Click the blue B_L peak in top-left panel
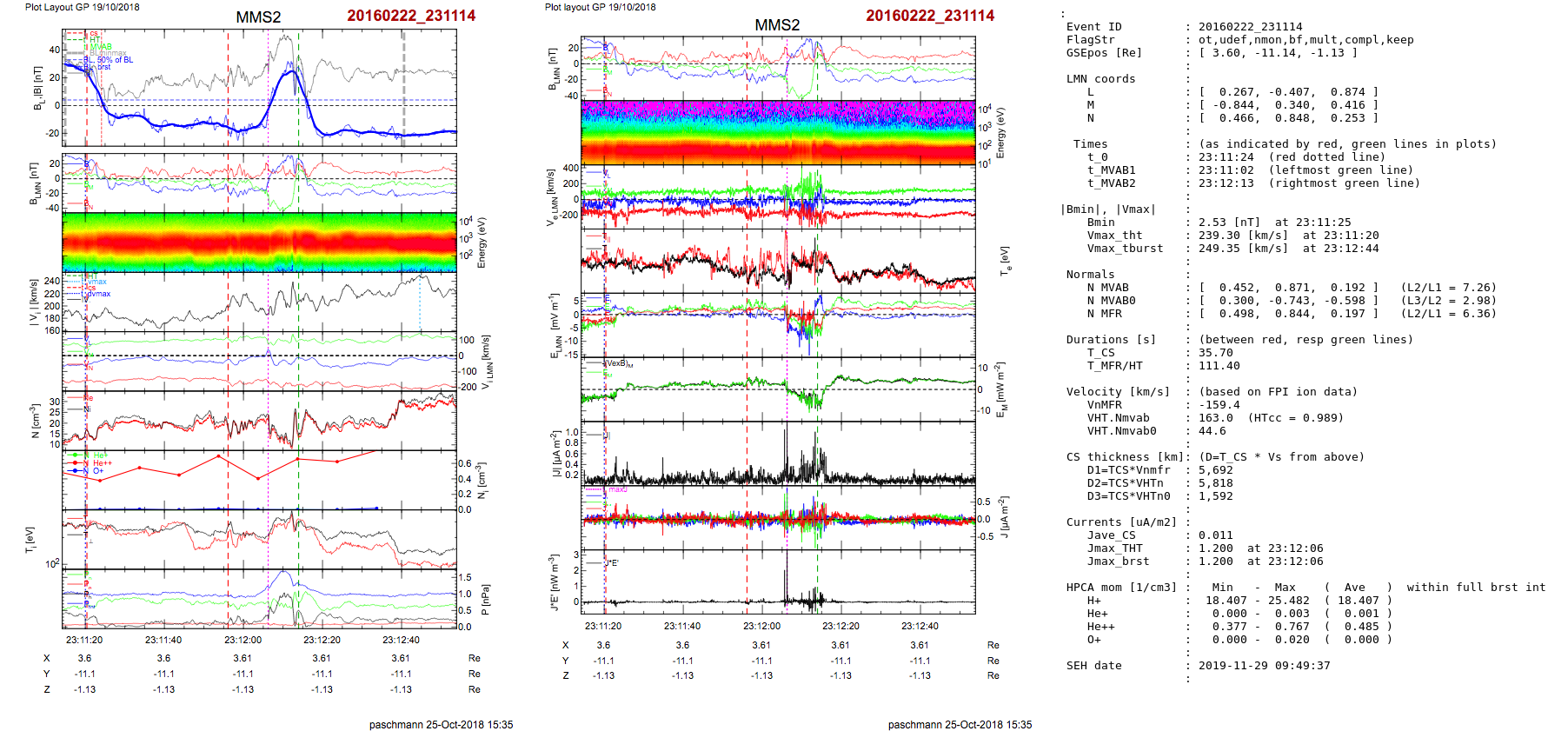The image size is (1568, 731). (285, 73)
